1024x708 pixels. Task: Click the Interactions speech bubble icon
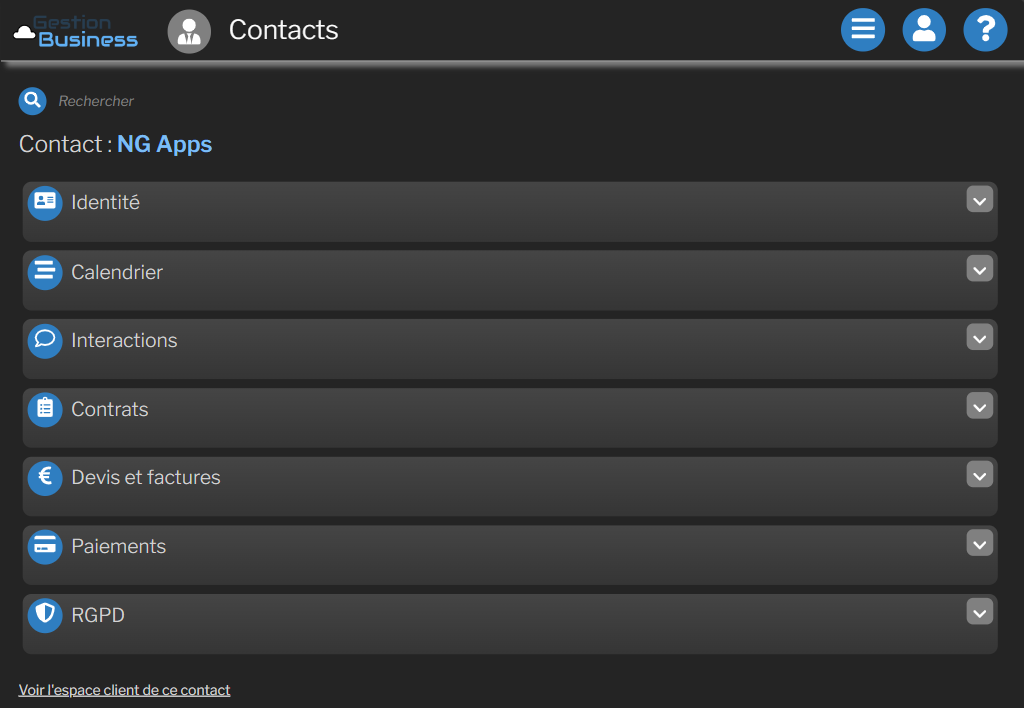coord(44,340)
